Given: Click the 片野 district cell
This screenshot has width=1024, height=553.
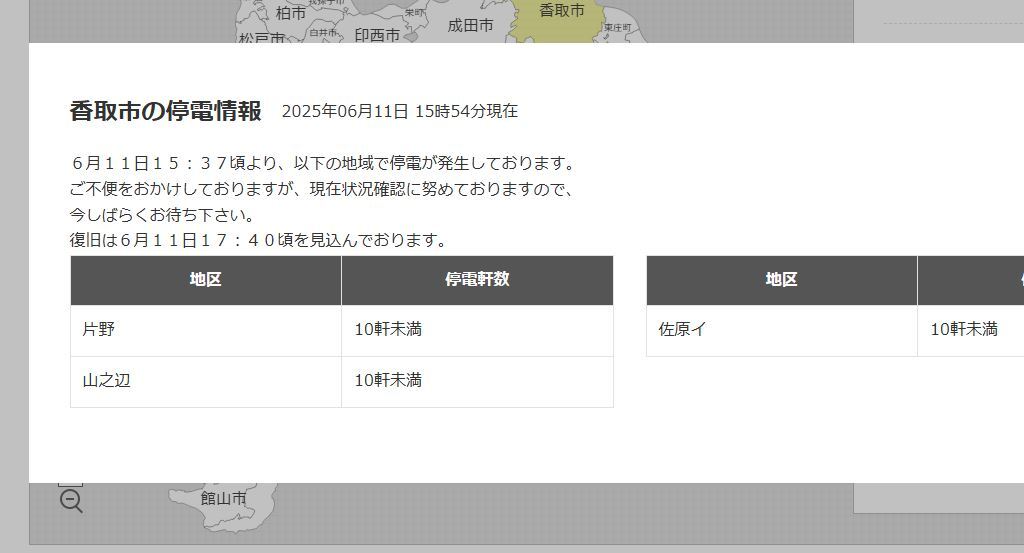Looking at the screenshot, I should pyautogui.click(x=206, y=330).
